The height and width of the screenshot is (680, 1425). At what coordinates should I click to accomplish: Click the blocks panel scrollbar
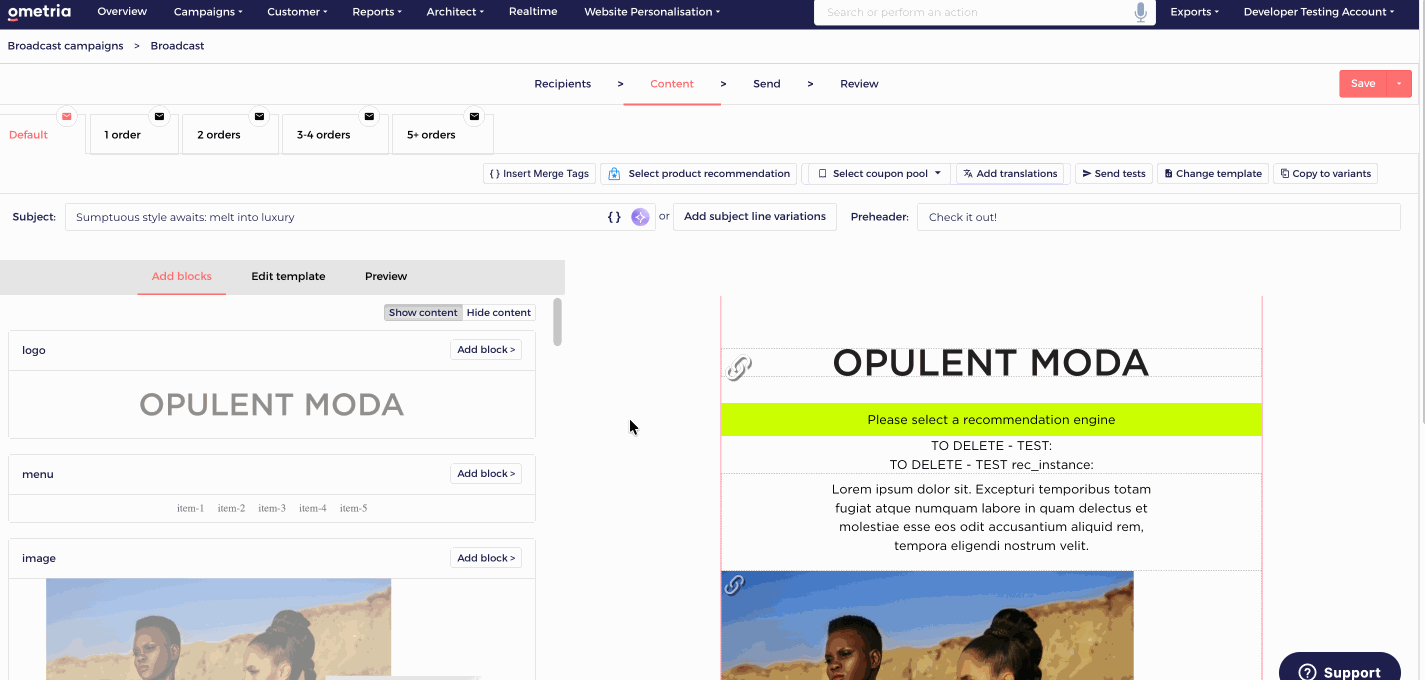(x=558, y=322)
